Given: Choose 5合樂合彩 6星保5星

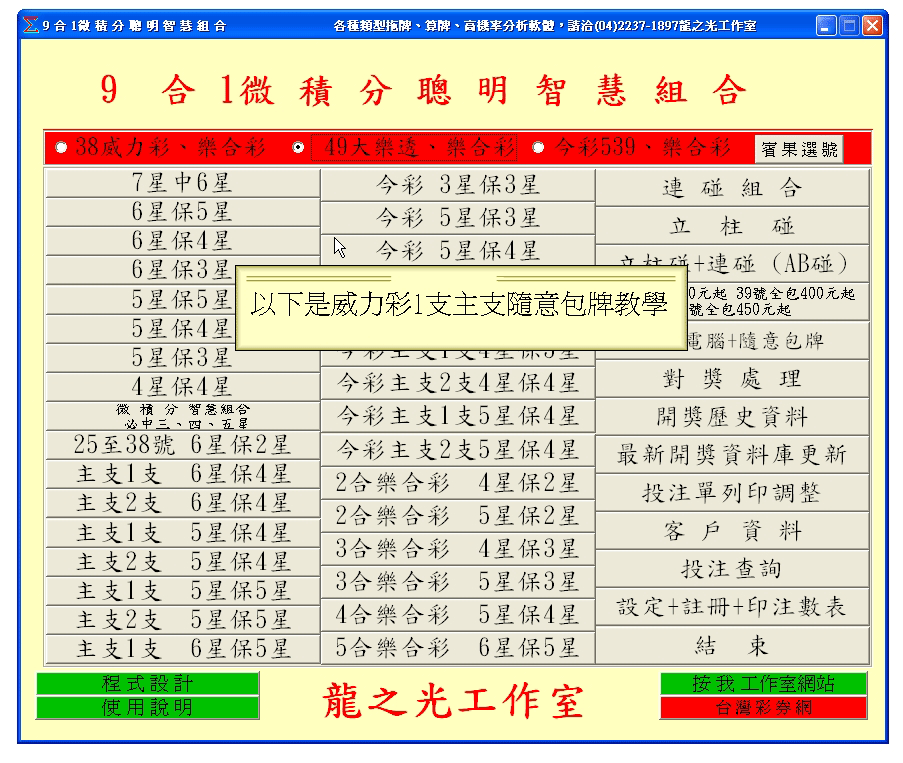Looking at the screenshot, I should click(457, 648).
